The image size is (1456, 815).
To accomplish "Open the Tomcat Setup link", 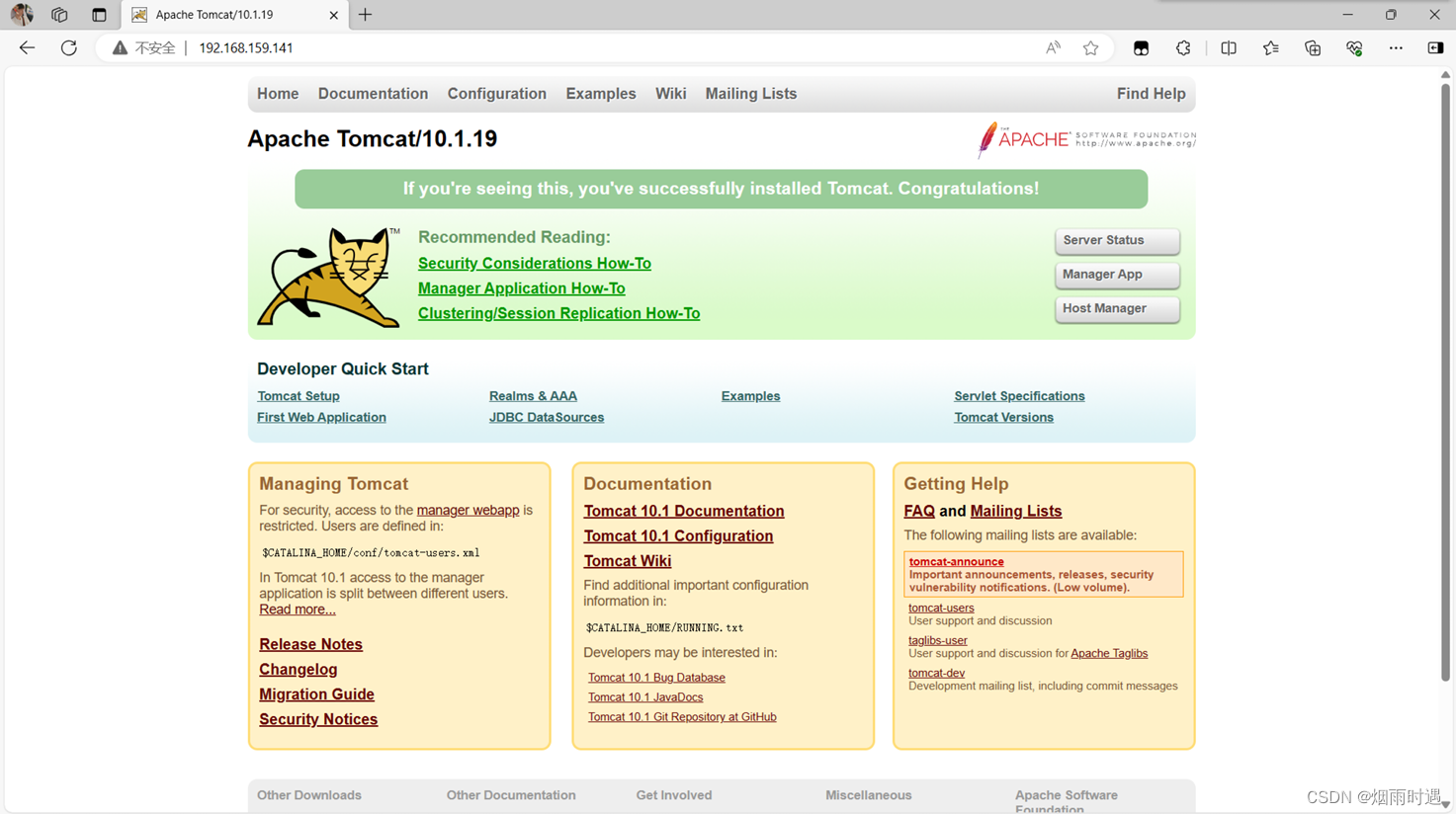I will 298,396.
